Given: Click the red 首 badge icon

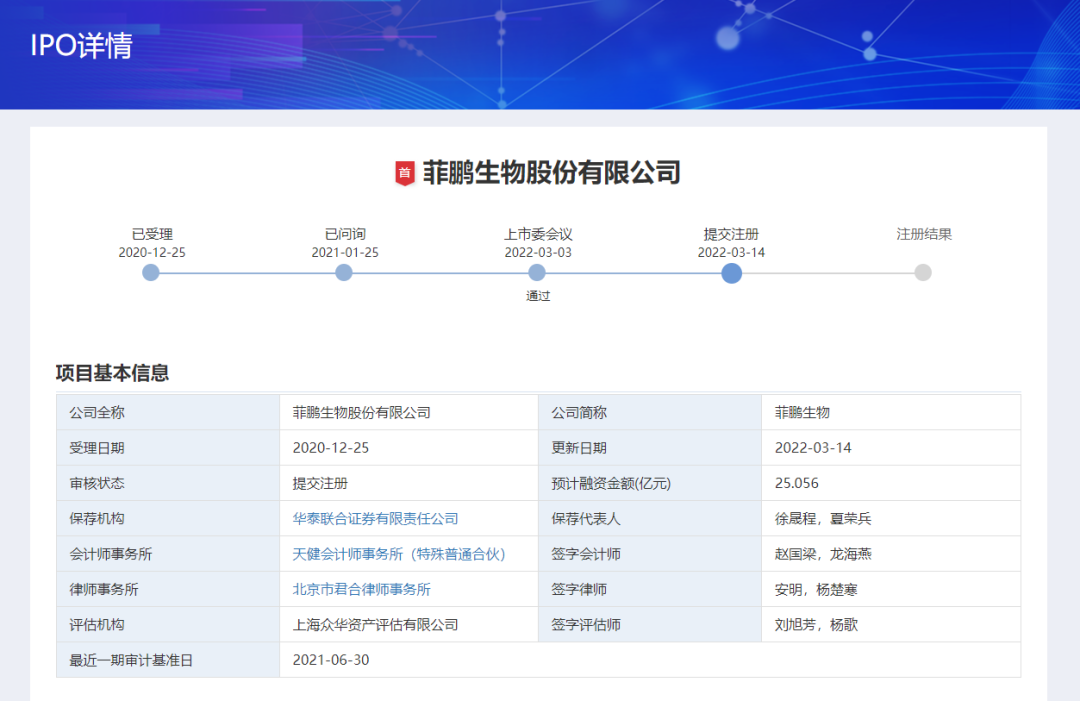Looking at the screenshot, I should 405,173.
